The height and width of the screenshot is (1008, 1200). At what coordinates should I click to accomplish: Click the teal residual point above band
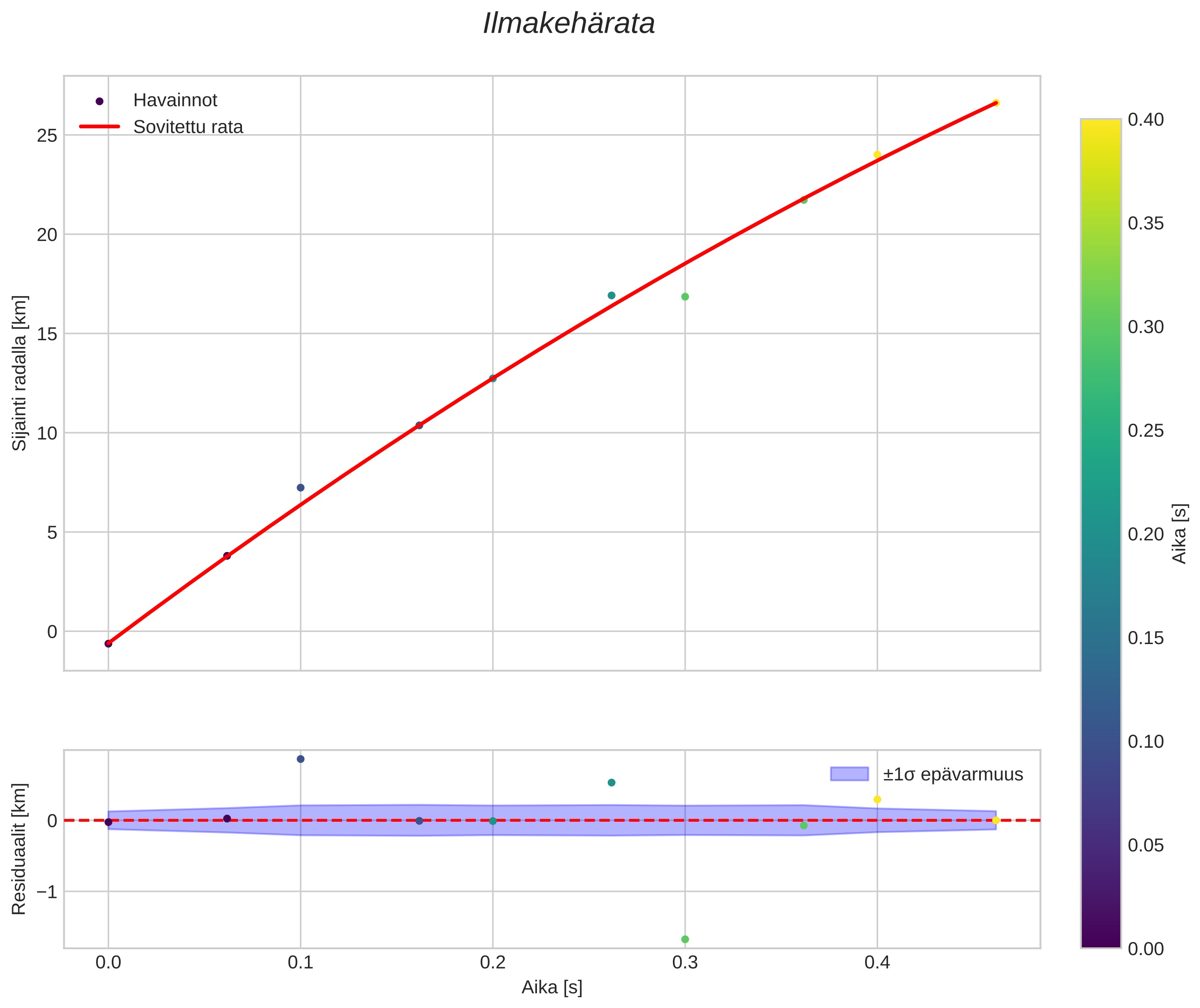click(611, 782)
